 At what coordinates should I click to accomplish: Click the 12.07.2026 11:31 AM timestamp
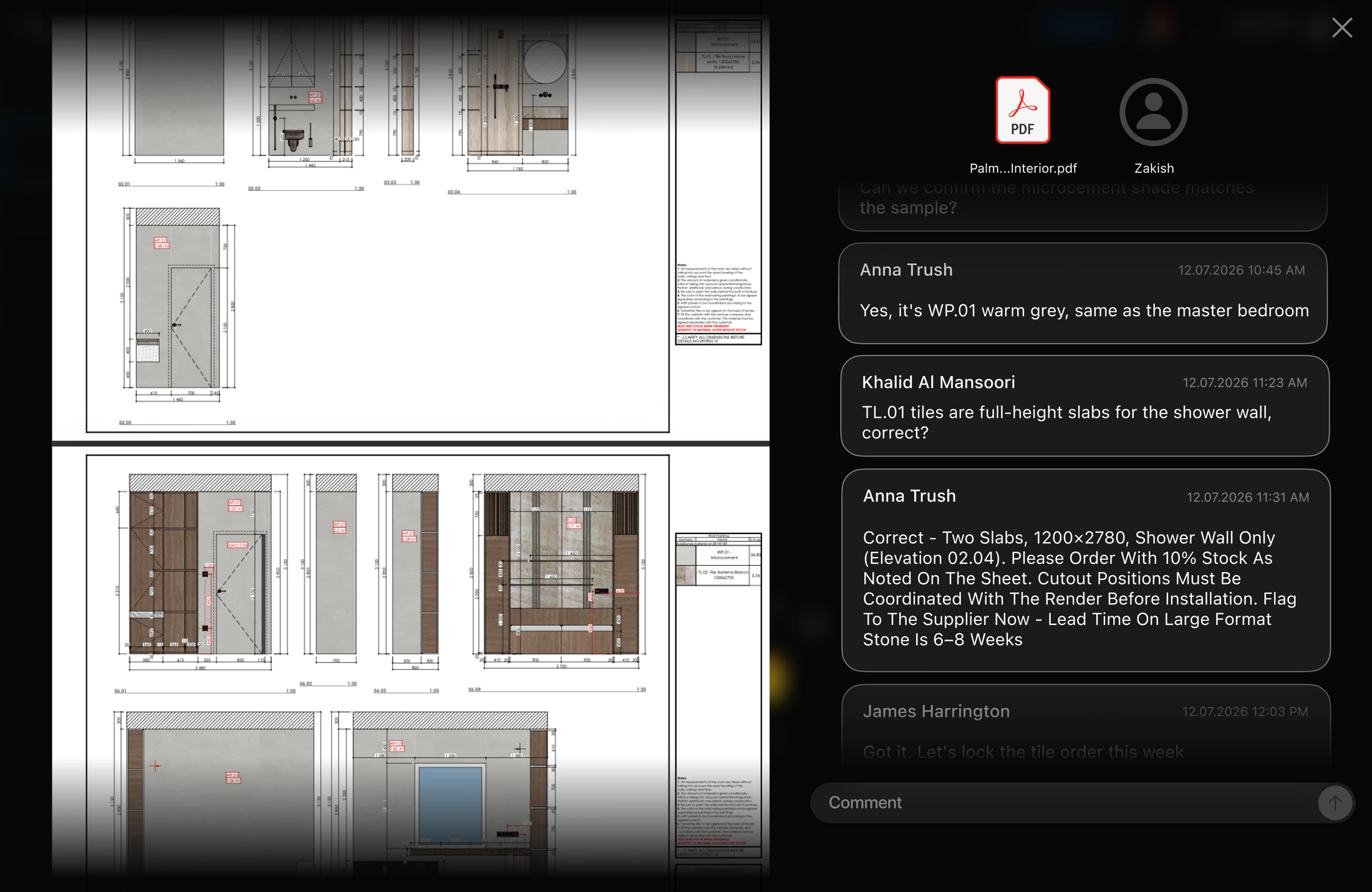(1248, 497)
